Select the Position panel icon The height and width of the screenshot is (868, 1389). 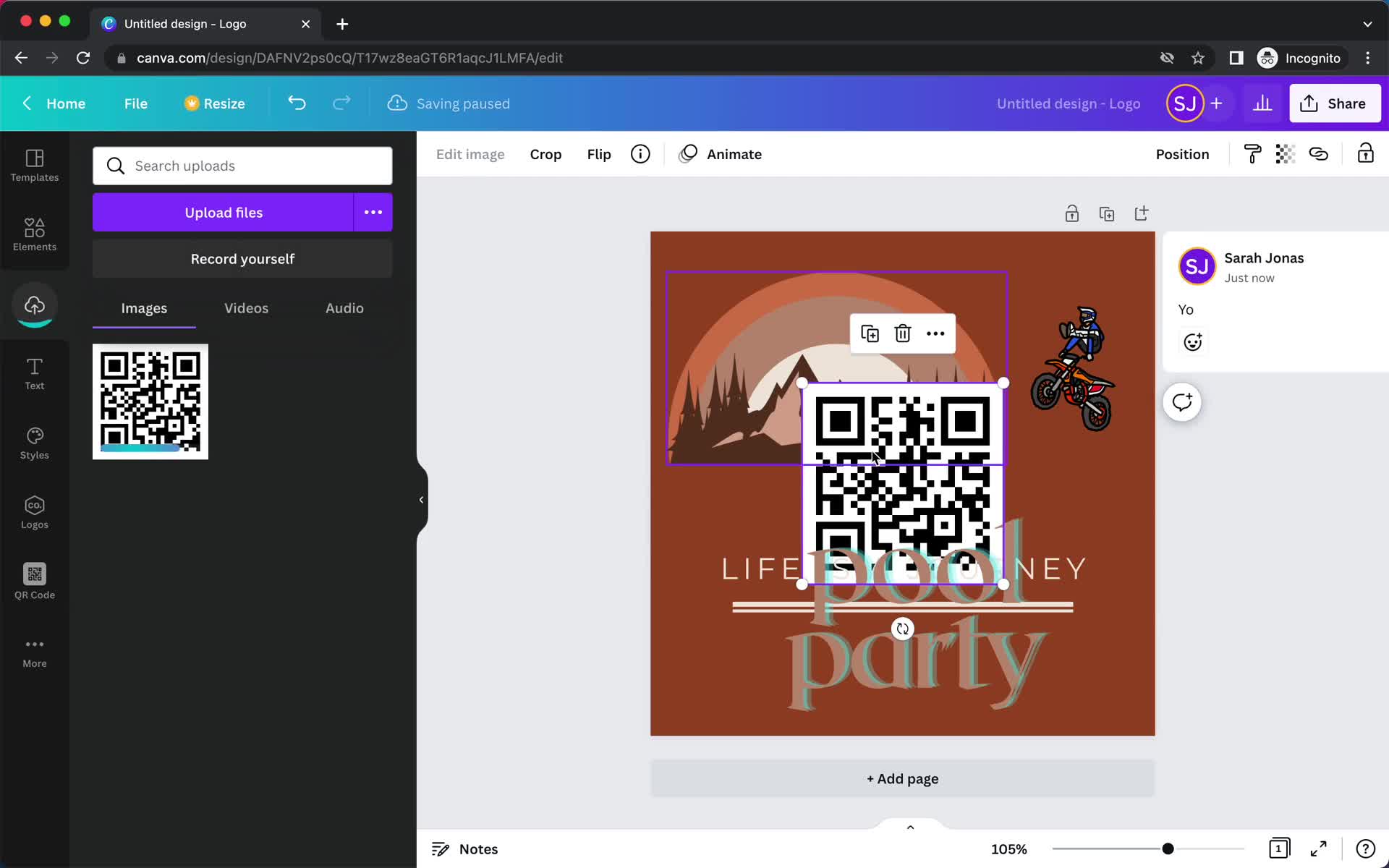click(x=1183, y=154)
